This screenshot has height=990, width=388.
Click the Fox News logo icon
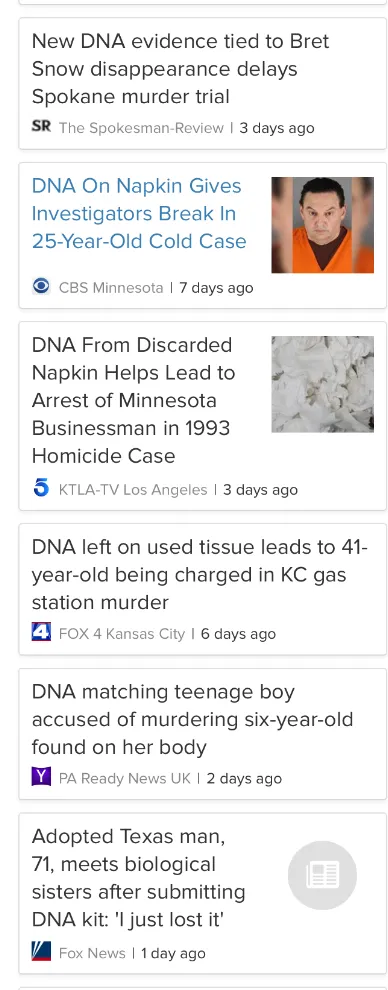pyautogui.click(x=41, y=951)
